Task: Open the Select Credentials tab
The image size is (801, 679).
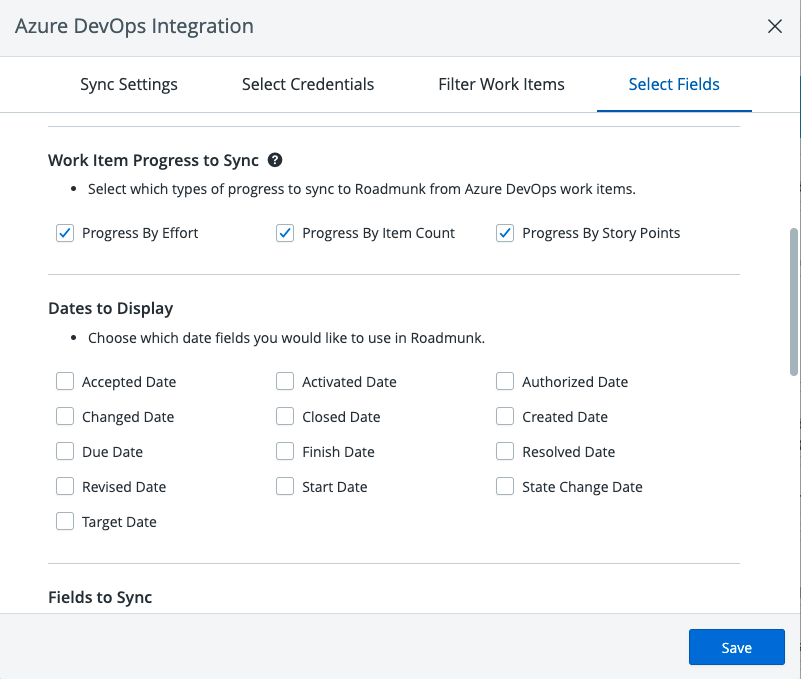Action: tap(308, 84)
